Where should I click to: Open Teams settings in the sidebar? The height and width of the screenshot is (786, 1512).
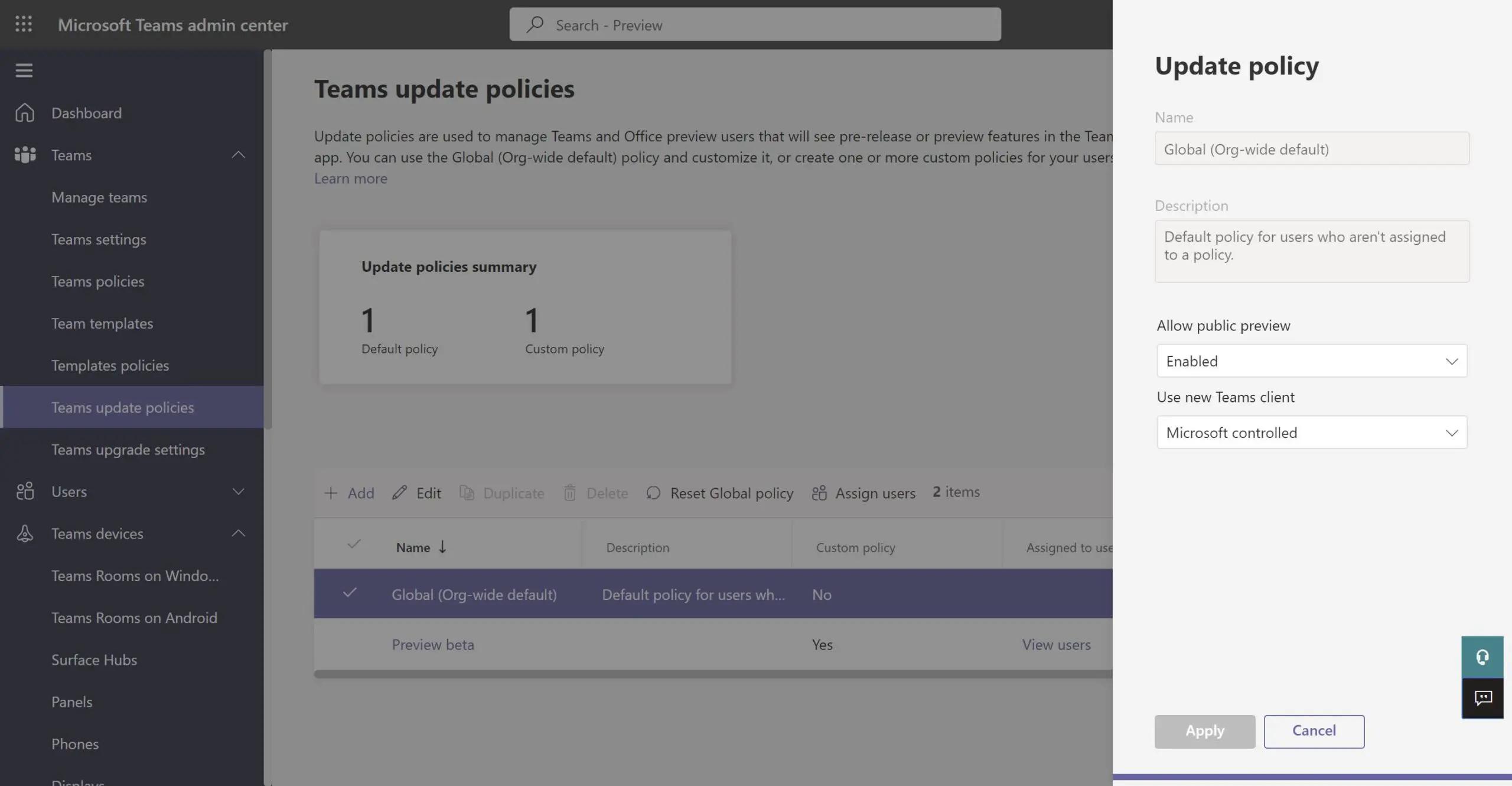(x=99, y=239)
